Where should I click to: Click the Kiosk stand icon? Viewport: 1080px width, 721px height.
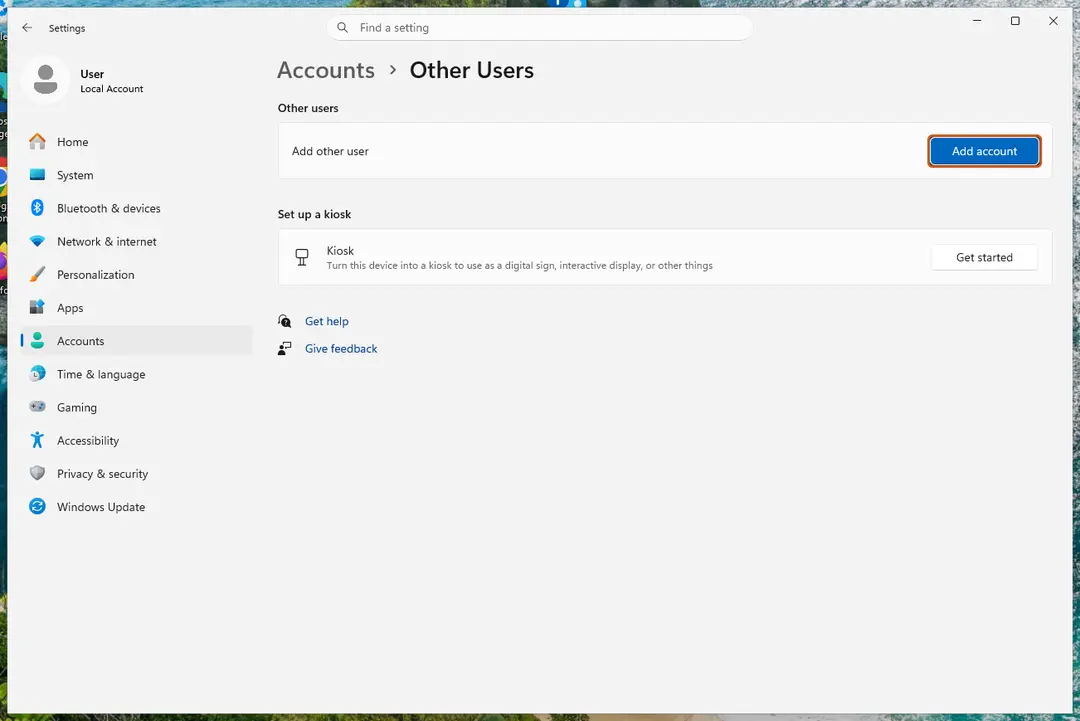302,257
